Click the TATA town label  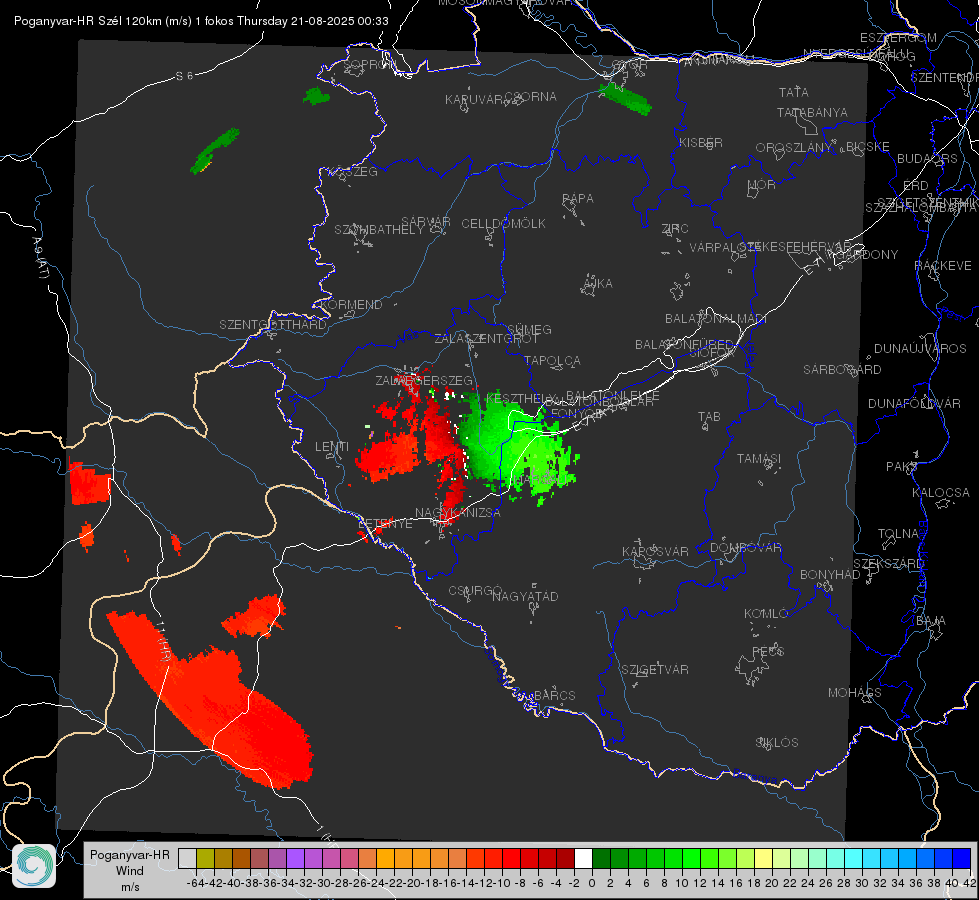tap(794, 92)
